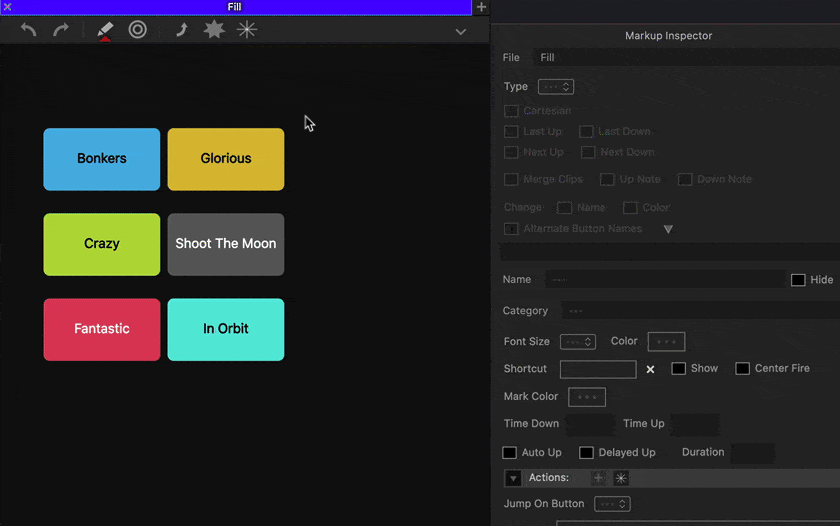Click the undo arrow icon
The width and height of the screenshot is (840, 526).
point(28,29)
